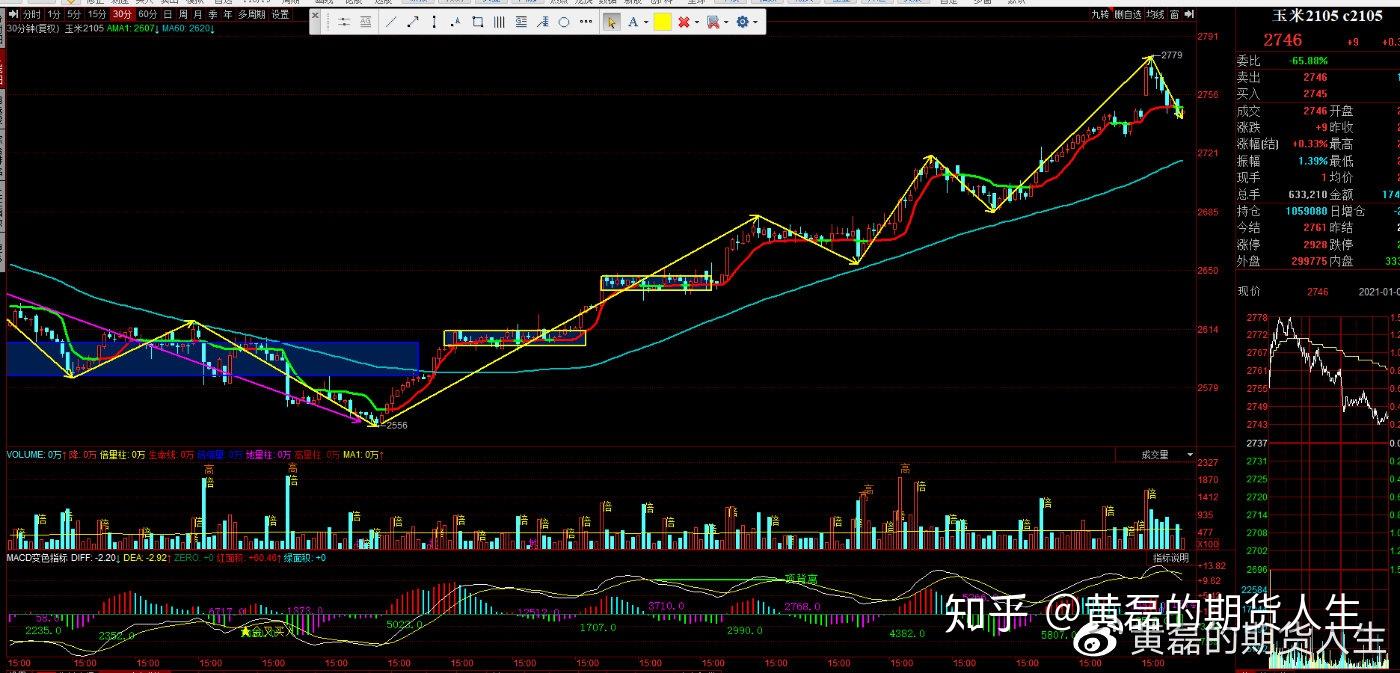Switch to the 15分 period tab
This screenshot has height=673, width=1400.
(97, 15)
